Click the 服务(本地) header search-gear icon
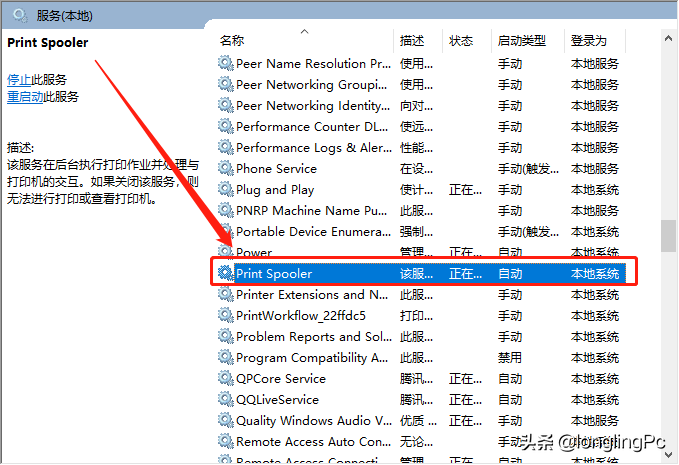This screenshot has height=465, width=679. [20, 16]
